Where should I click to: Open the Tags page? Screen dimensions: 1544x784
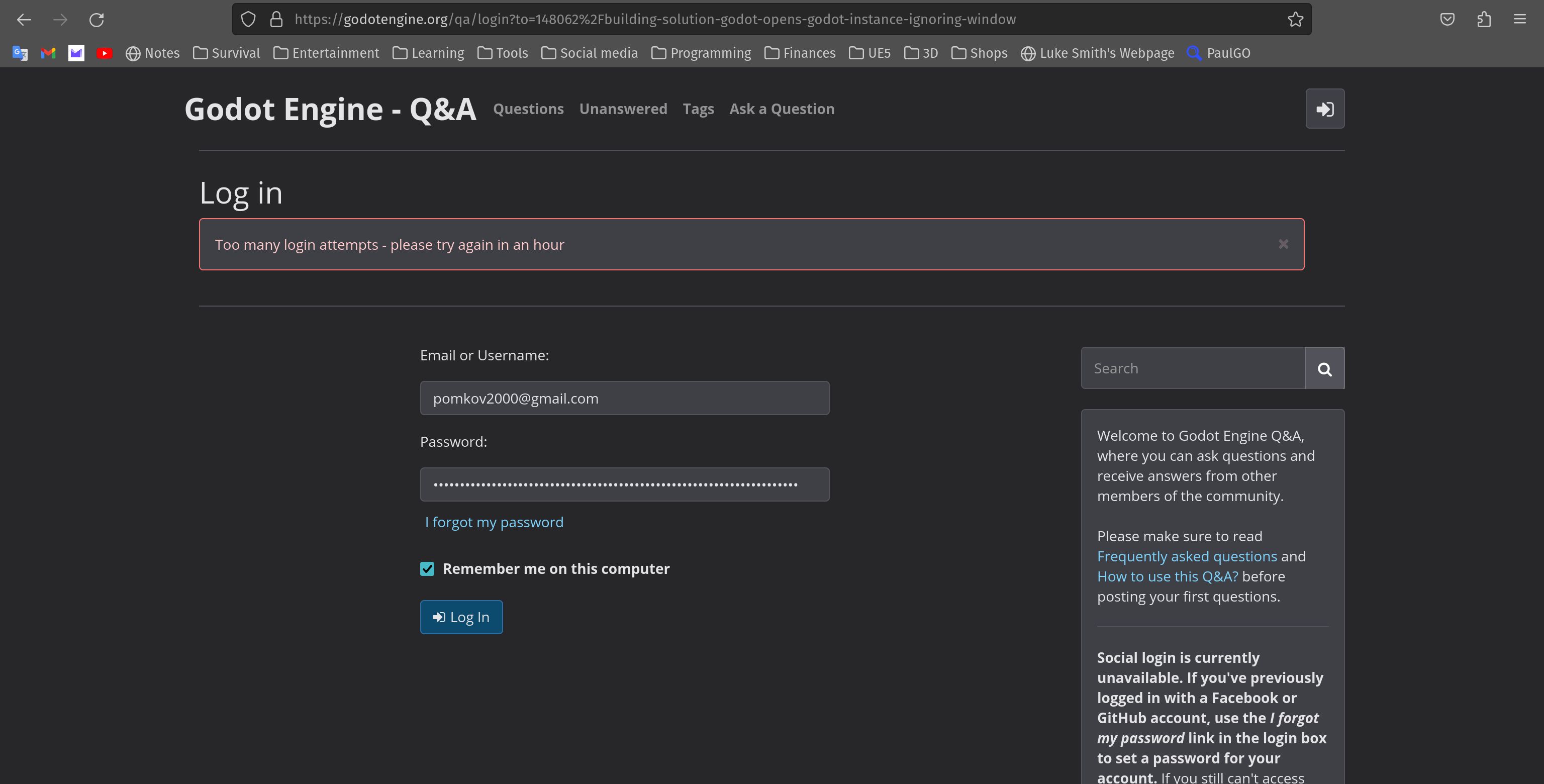point(698,109)
